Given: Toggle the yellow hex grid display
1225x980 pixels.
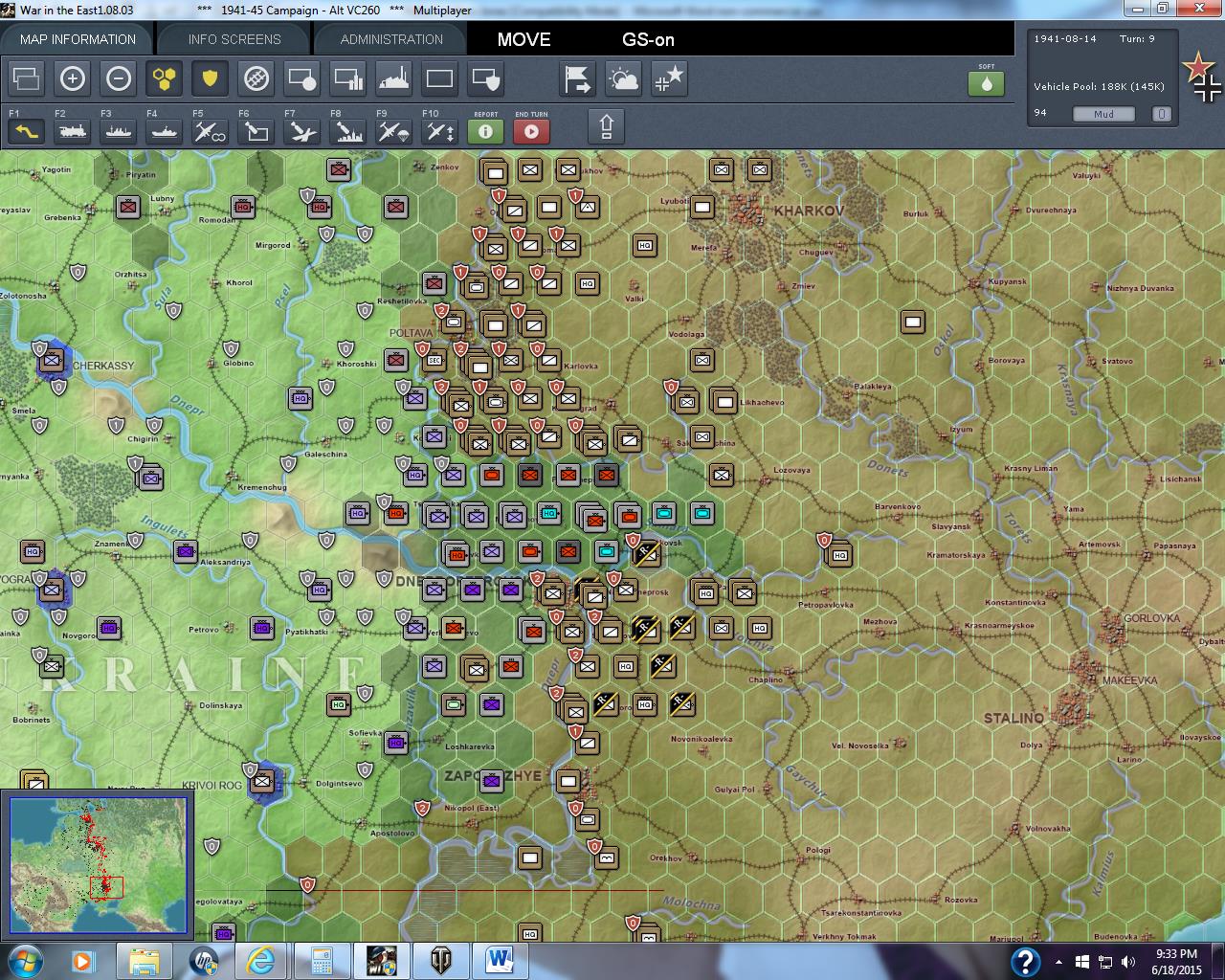Looking at the screenshot, I should (x=165, y=78).
